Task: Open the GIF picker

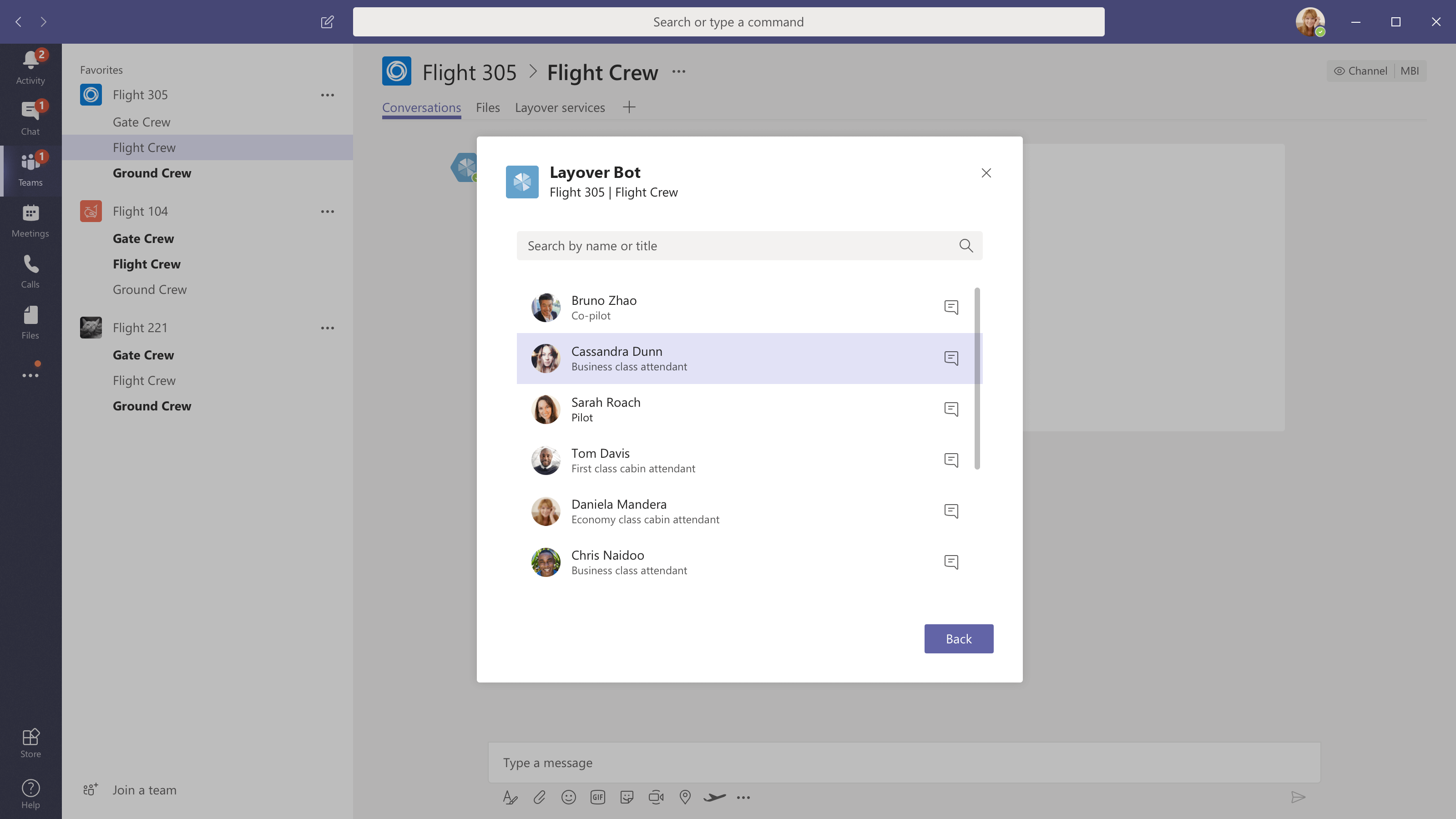Action: 597,797
